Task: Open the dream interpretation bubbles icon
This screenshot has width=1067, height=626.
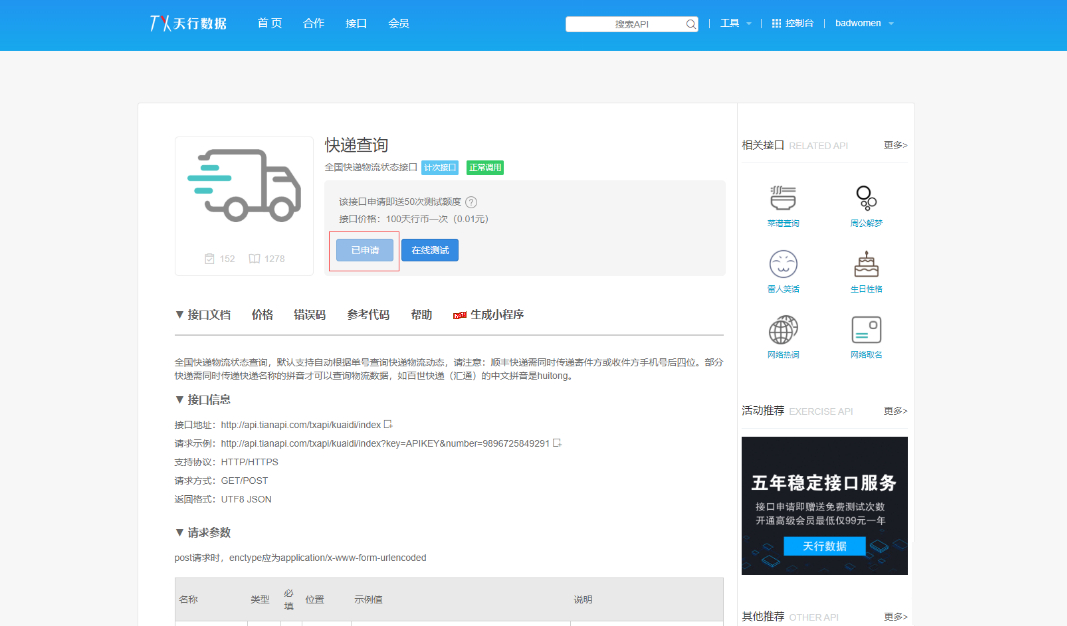Action: pos(866,198)
